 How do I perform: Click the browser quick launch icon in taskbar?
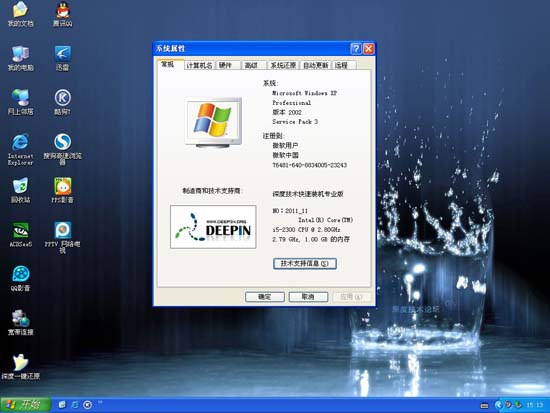click(75, 405)
